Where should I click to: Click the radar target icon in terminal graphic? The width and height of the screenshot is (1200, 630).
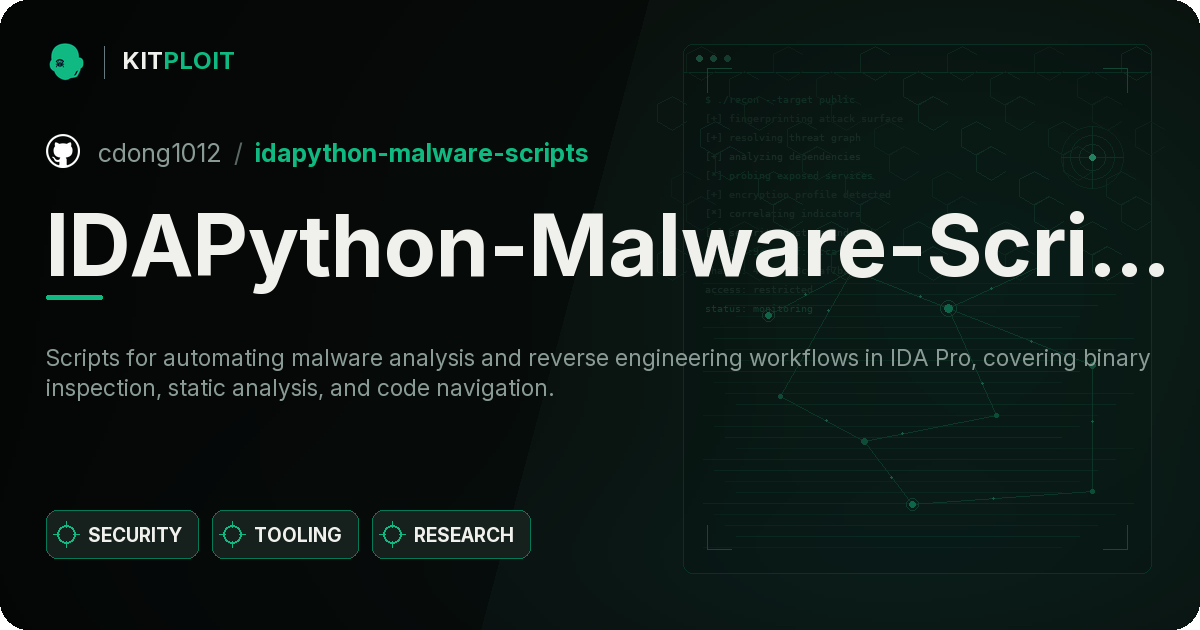pyautogui.click(x=1092, y=157)
